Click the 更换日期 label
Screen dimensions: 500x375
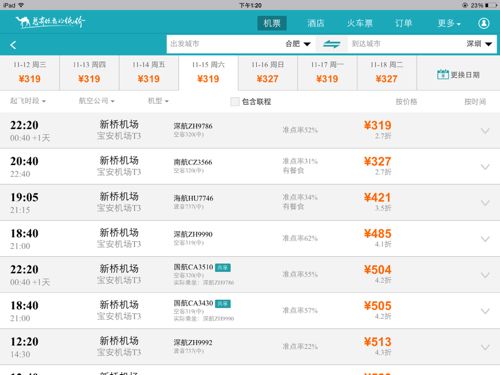click(x=465, y=75)
